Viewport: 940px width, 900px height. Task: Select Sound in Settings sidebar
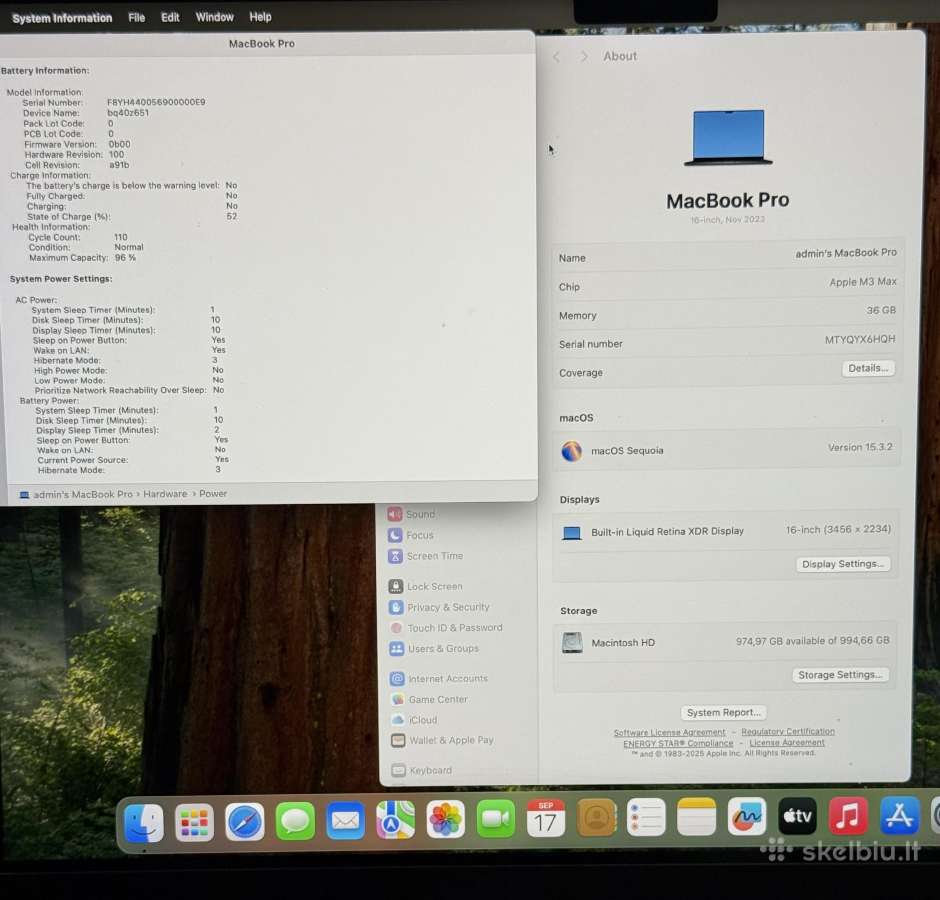coord(411,514)
